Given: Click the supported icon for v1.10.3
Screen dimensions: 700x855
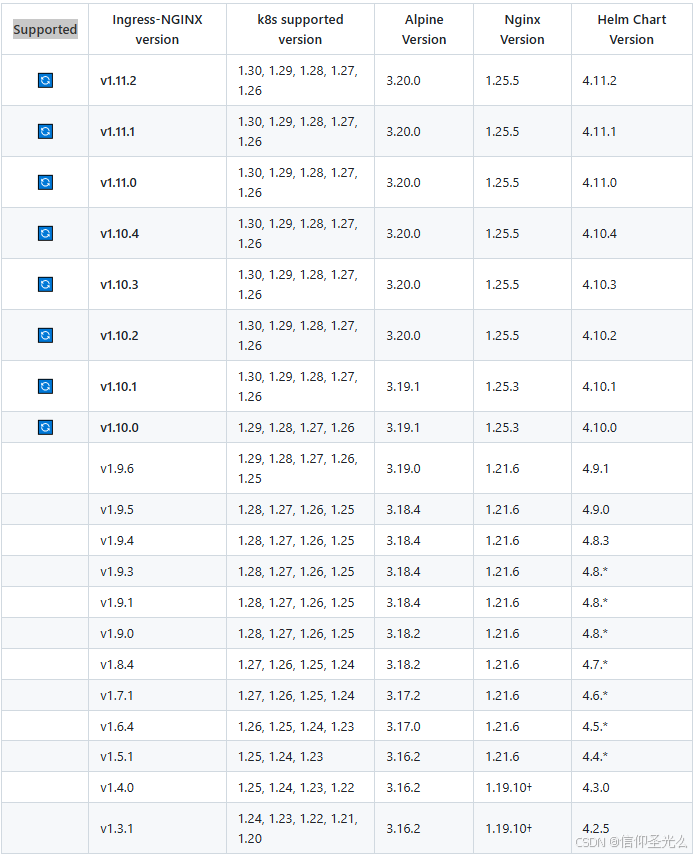Looking at the screenshot, I should click(45, 285).
